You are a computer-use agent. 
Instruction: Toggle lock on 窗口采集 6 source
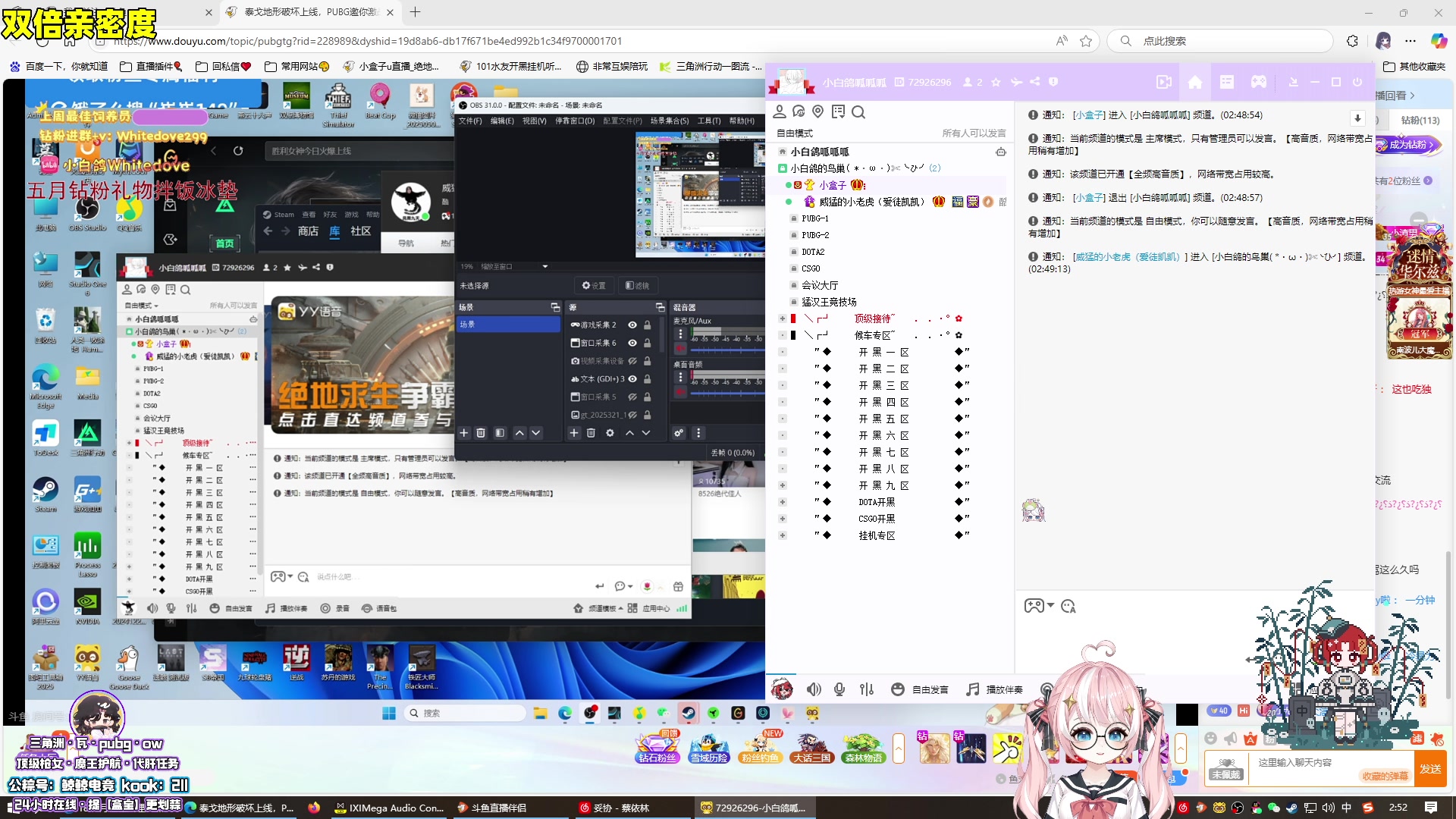(x=648, y=343)
